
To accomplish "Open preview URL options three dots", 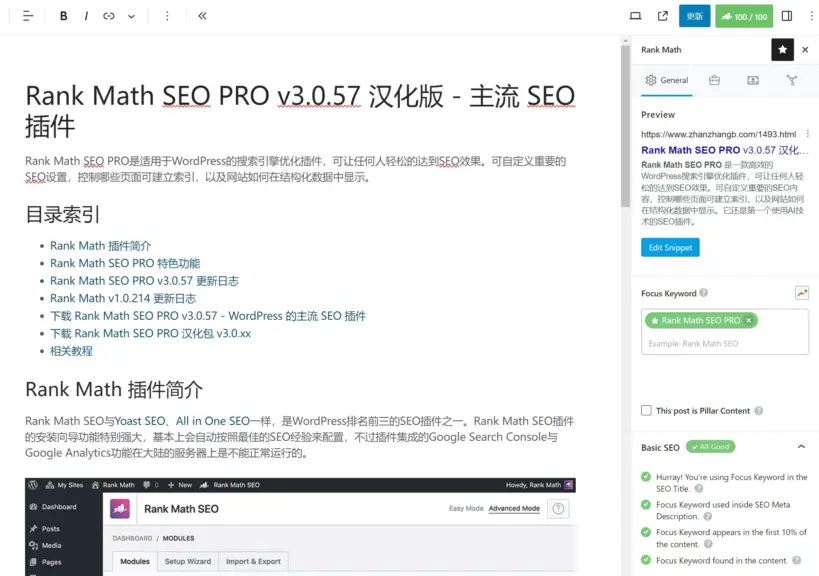I will pyautogui.click(x=808, y=134).
